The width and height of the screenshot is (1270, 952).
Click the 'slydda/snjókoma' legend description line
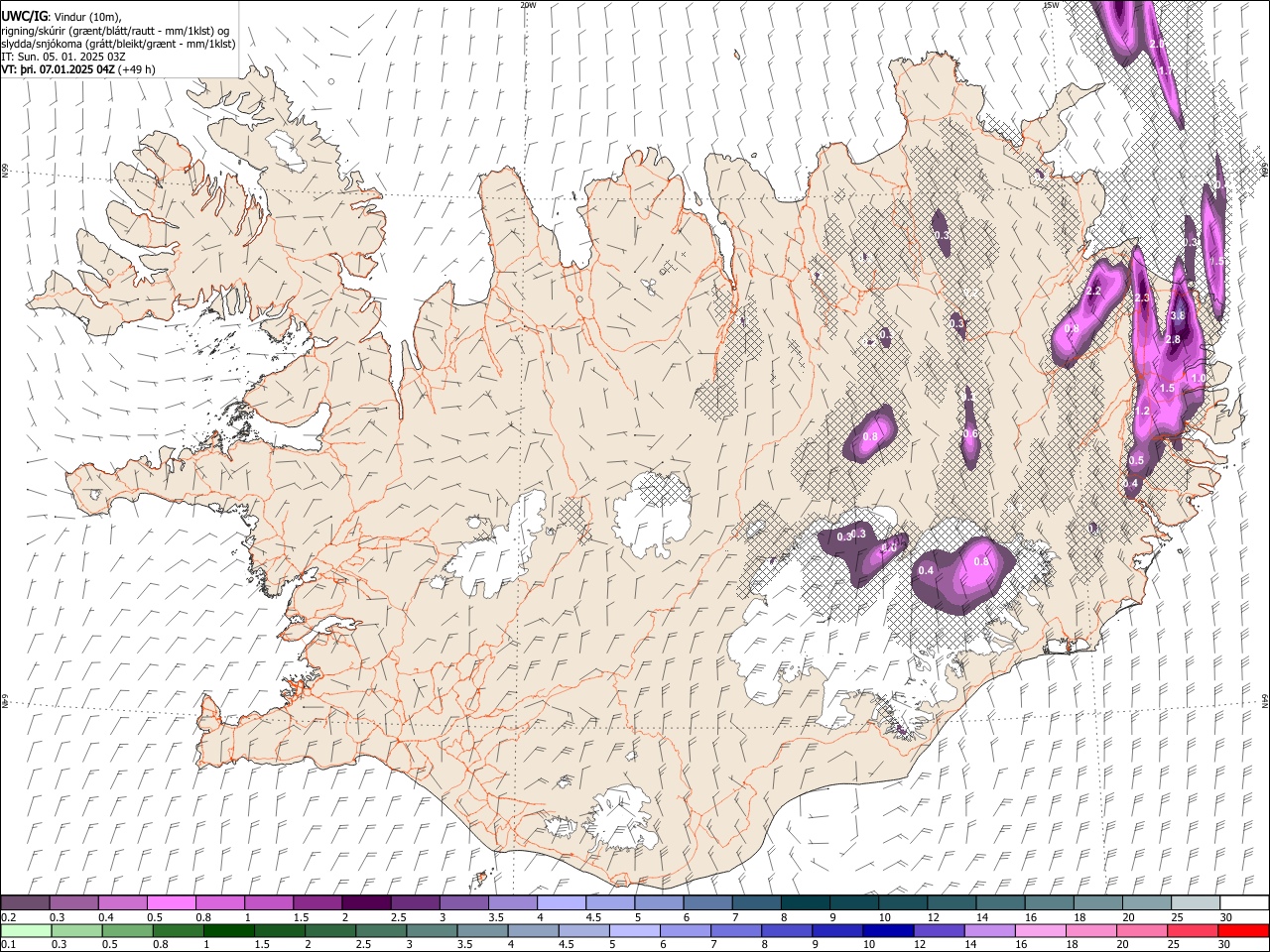(118, 44)
